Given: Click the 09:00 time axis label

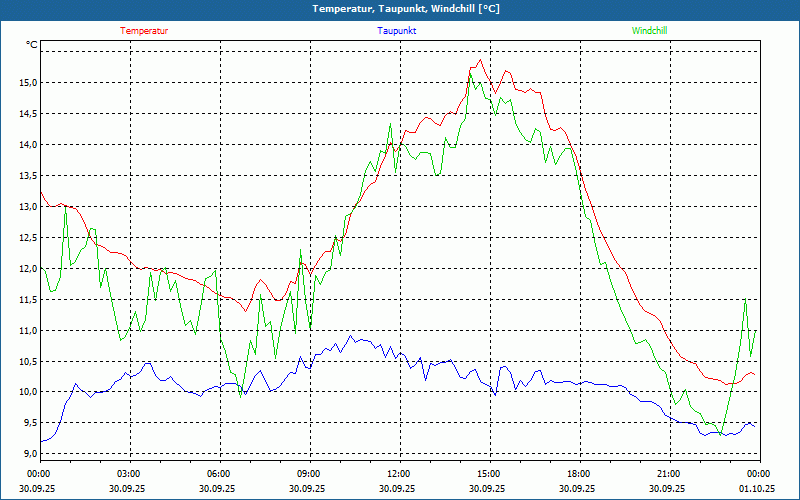Looking at the screenshot, I should (309, 473).
